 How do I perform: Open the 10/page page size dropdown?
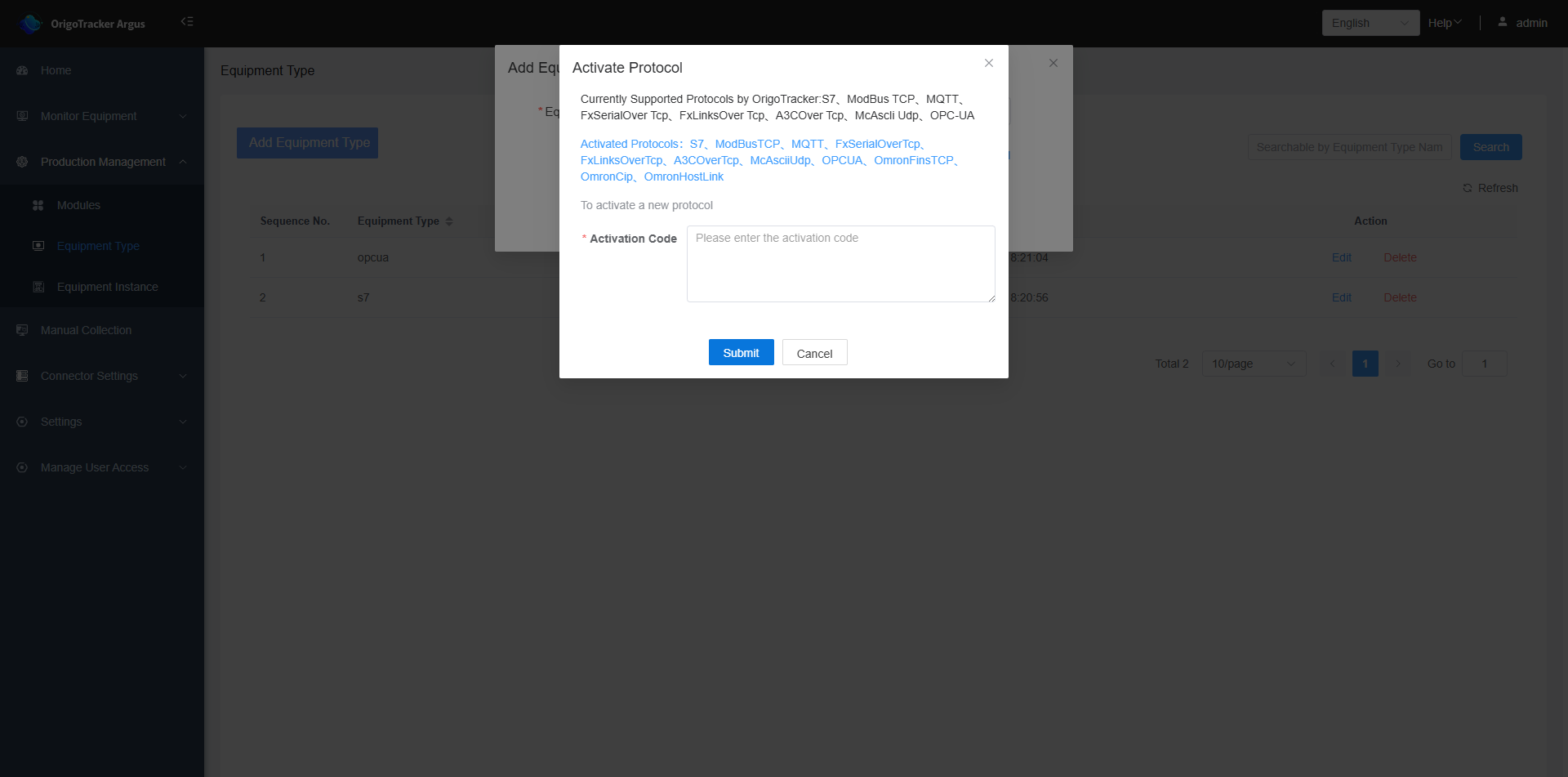click(1253, 364)
